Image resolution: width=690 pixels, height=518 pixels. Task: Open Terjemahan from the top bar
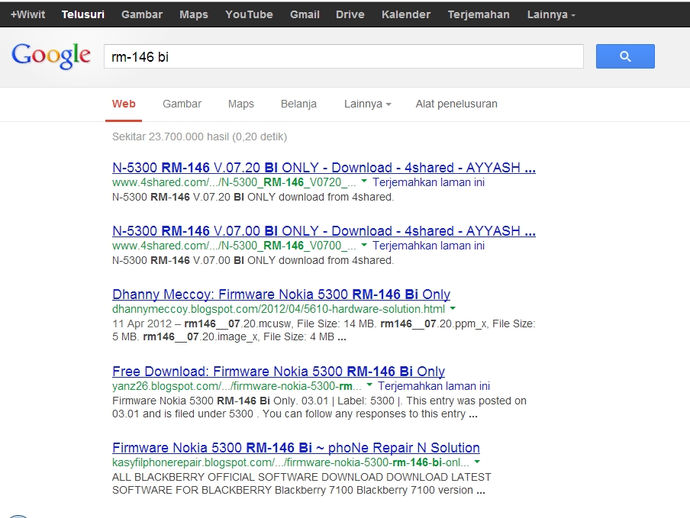(x=478, y=15)
